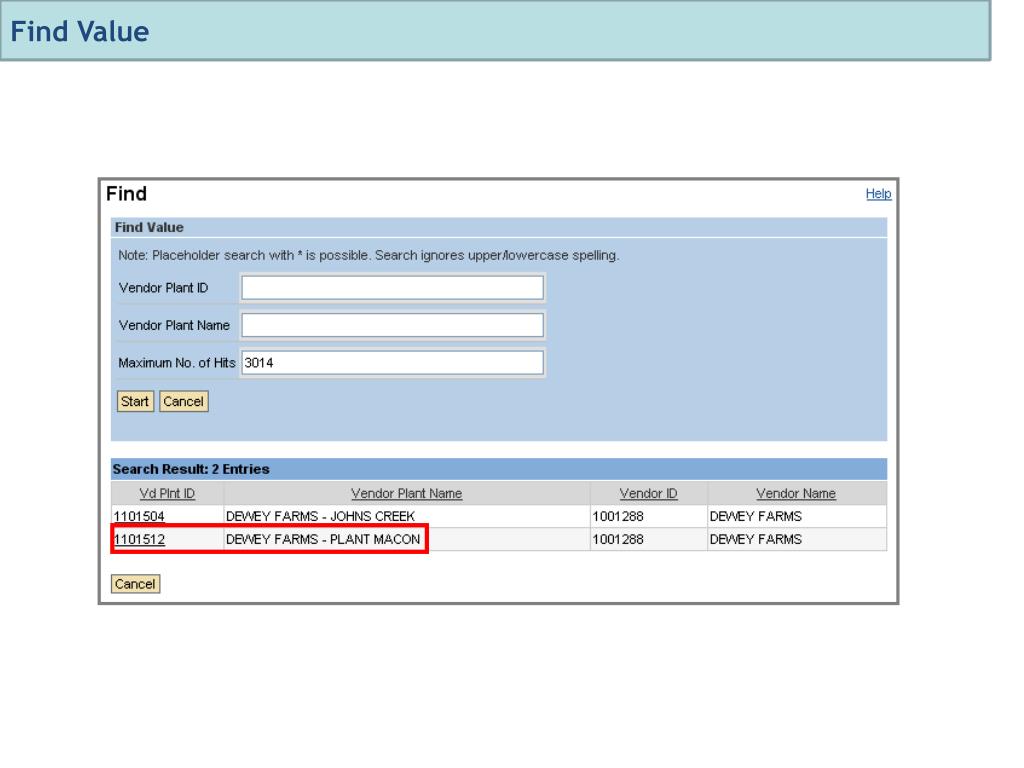Image resolution: width=1024 pixels, height=768 pixels.
Task: Select plant ID 1101512 link
Action: click(x=139, y=541)
